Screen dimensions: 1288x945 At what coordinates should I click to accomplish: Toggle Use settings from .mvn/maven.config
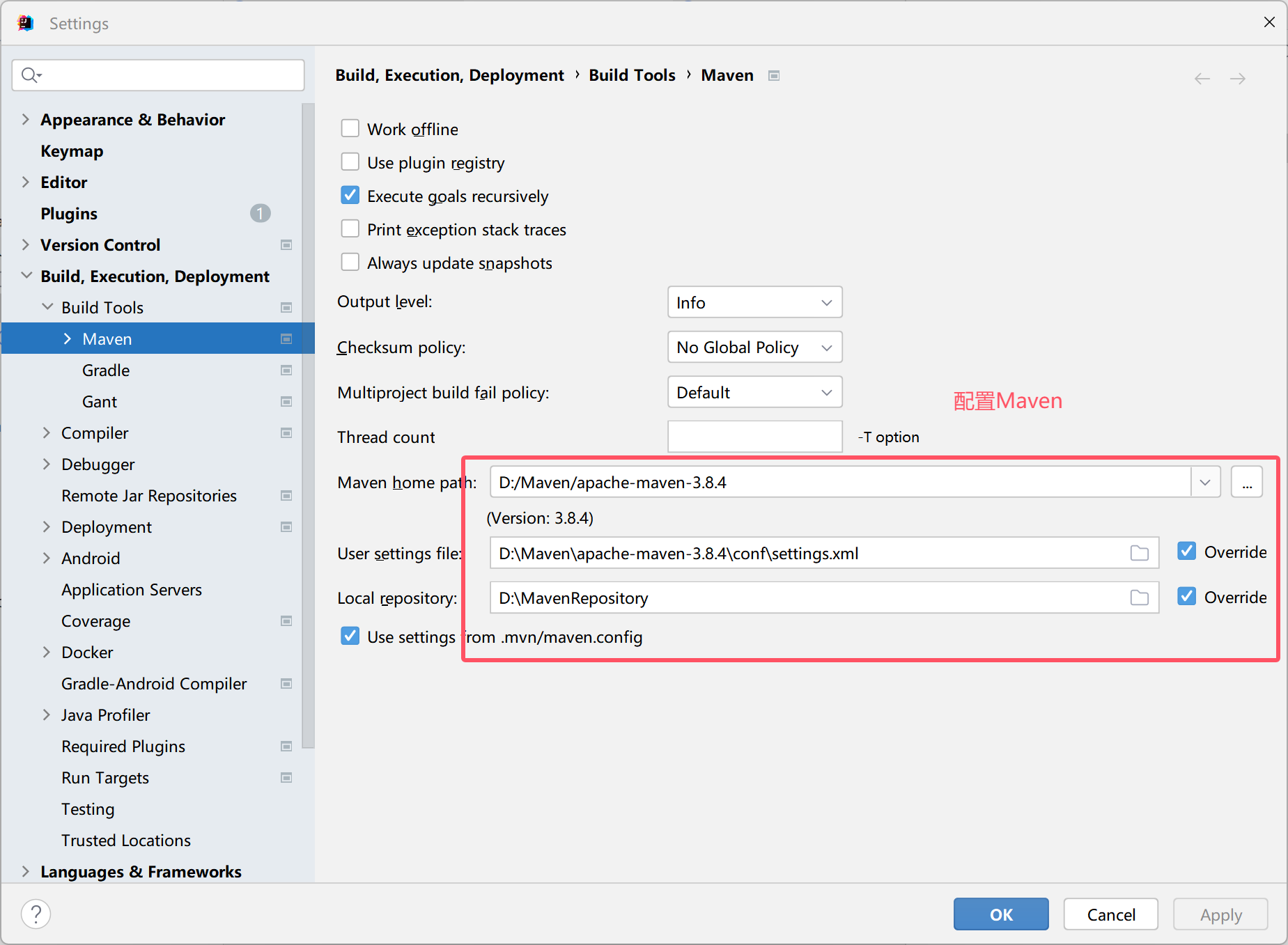(x=350, y=636)
